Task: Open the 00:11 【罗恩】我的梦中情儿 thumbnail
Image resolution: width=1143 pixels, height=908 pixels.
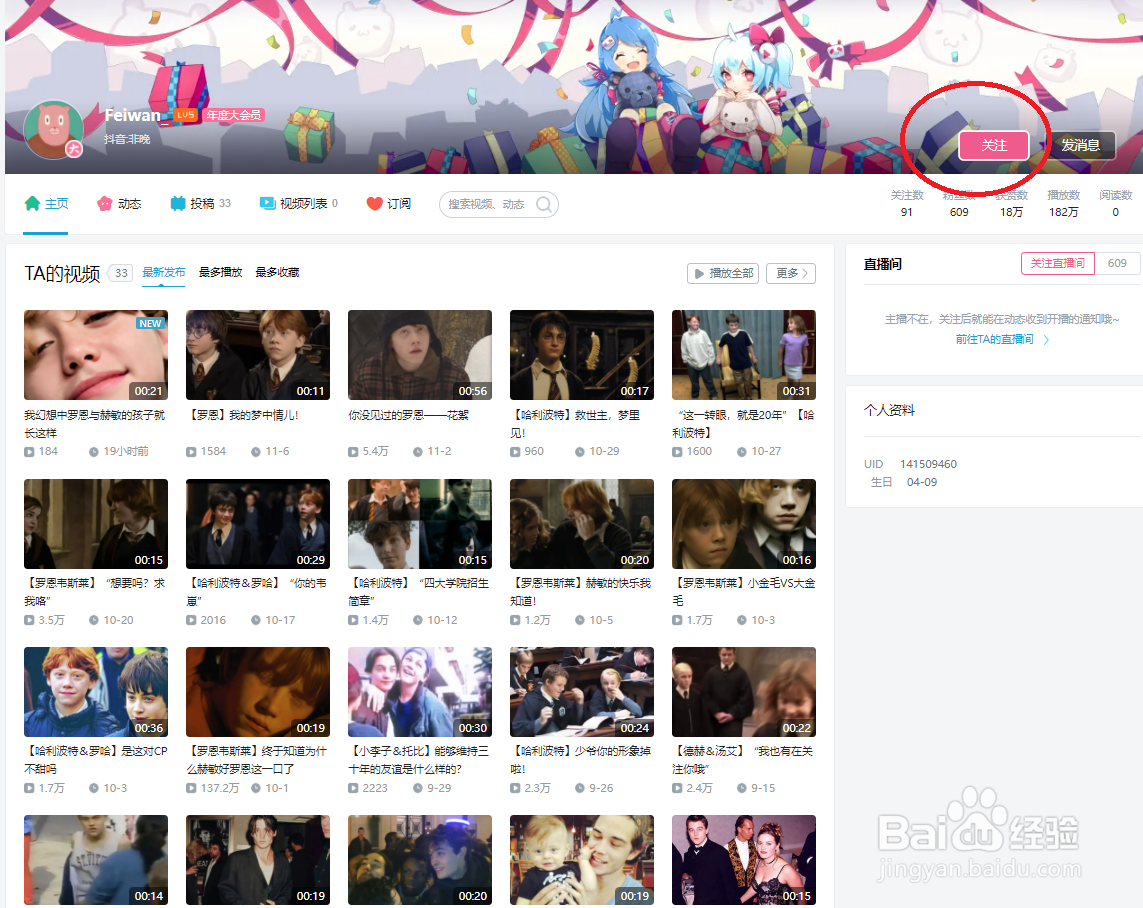Action: tap(258, 355)
